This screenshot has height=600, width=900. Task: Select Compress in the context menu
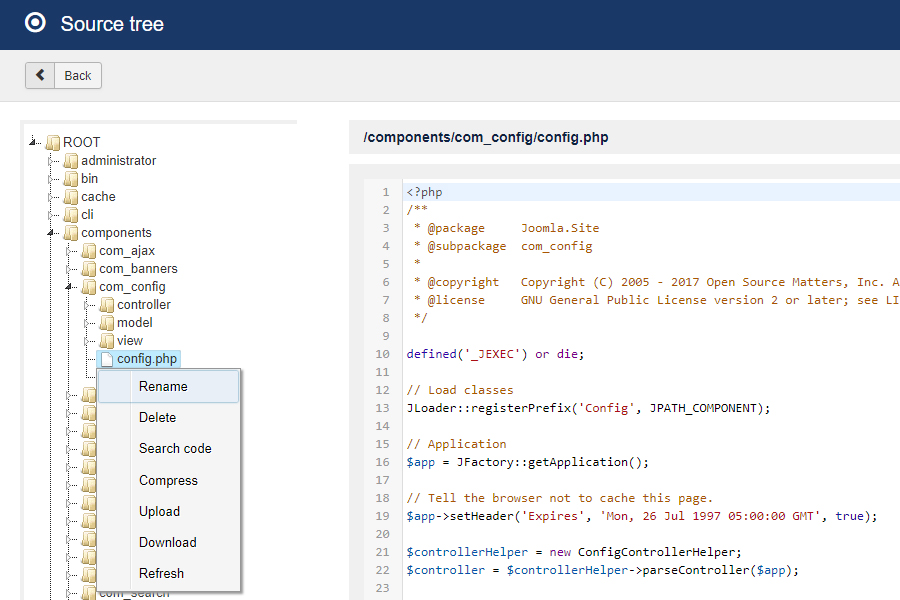[168, 481]
